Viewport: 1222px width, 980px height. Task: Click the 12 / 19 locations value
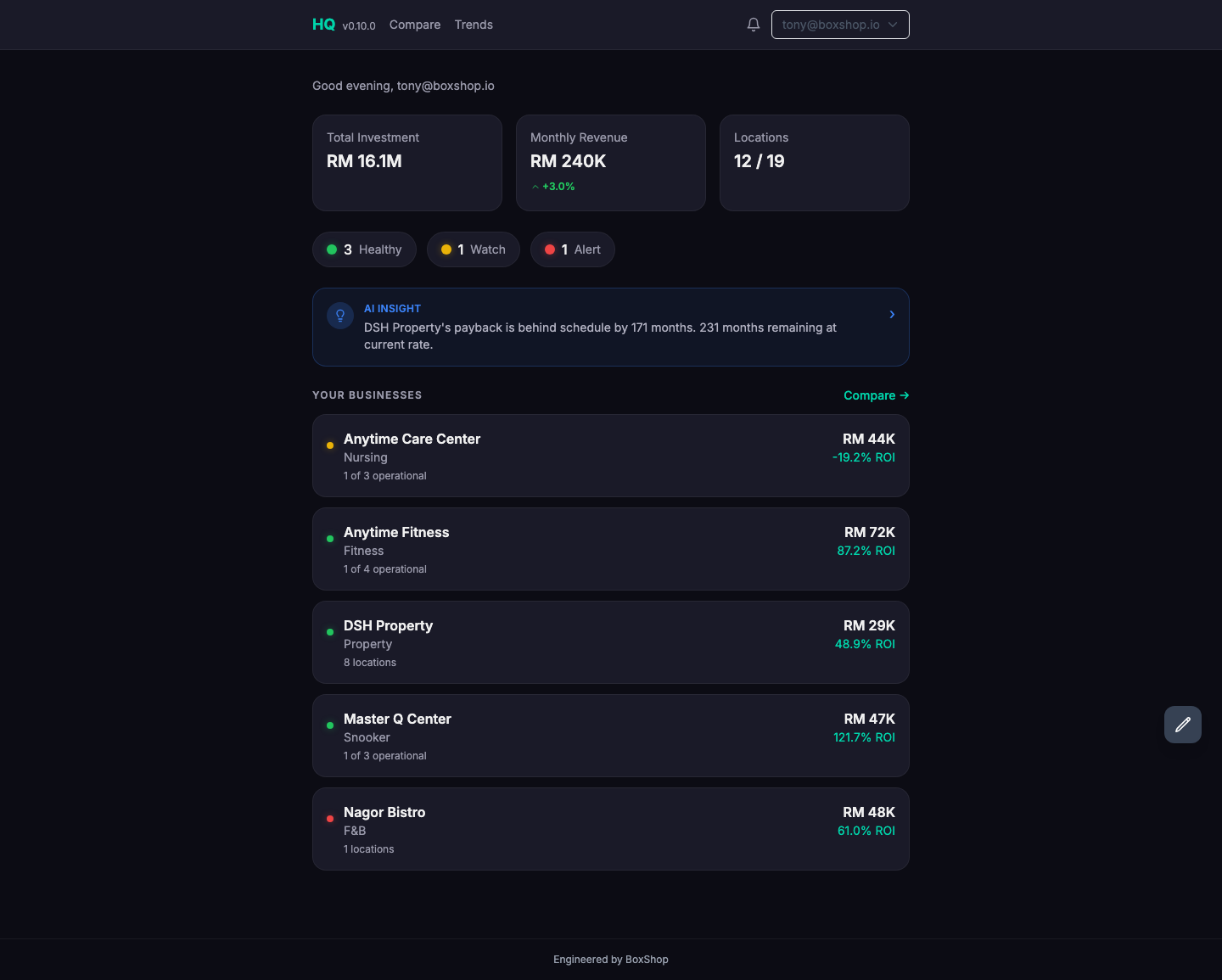click(760, 161)
